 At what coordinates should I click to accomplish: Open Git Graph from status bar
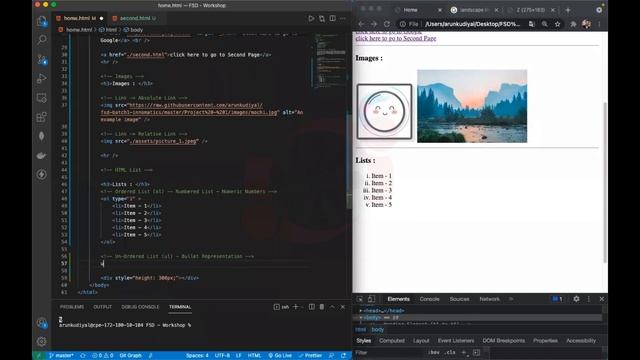[130, 356]
